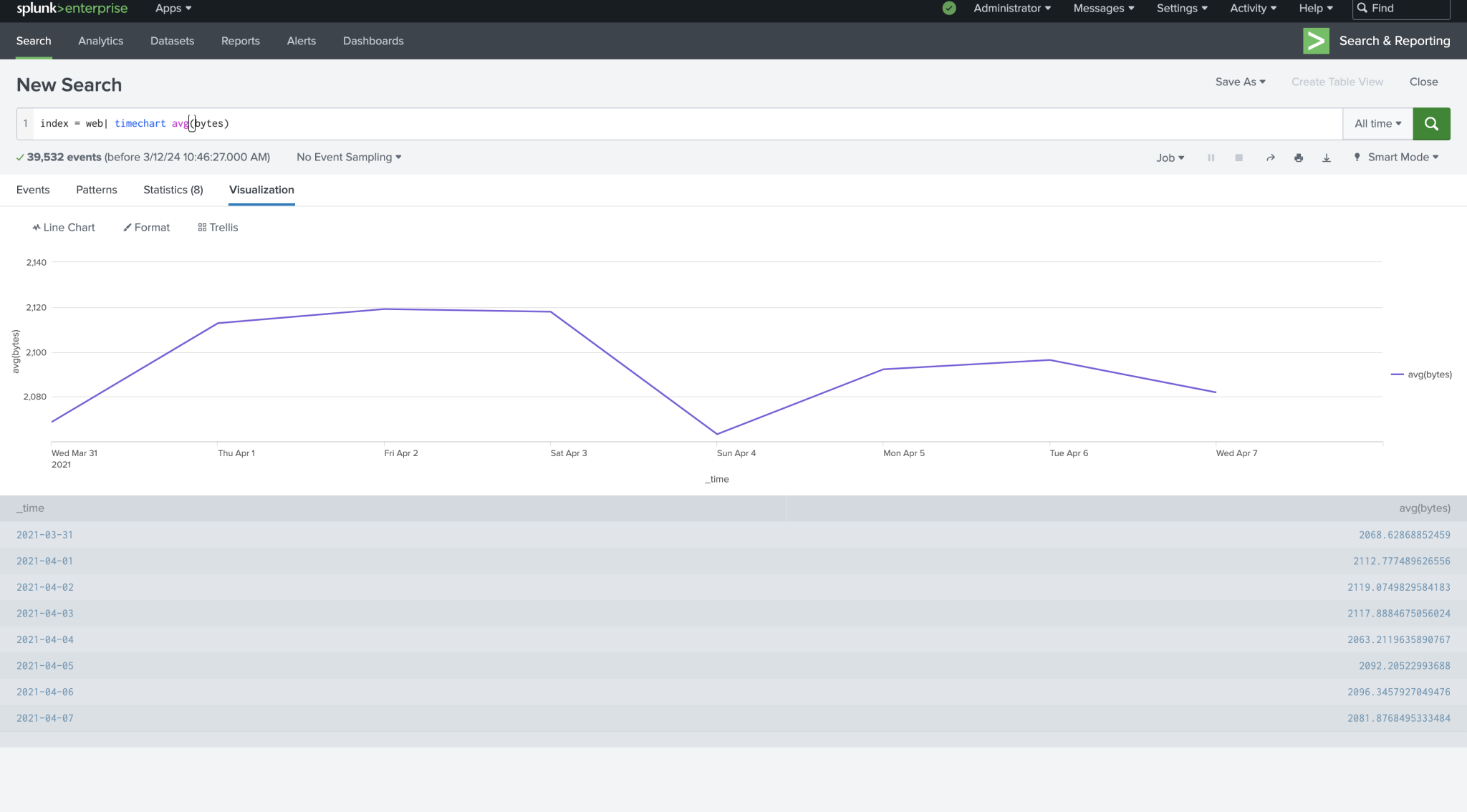The height and width of the screenshot is (812, 1467).
Task: Open the Search & Reporting app icon
Action: 1316,41
